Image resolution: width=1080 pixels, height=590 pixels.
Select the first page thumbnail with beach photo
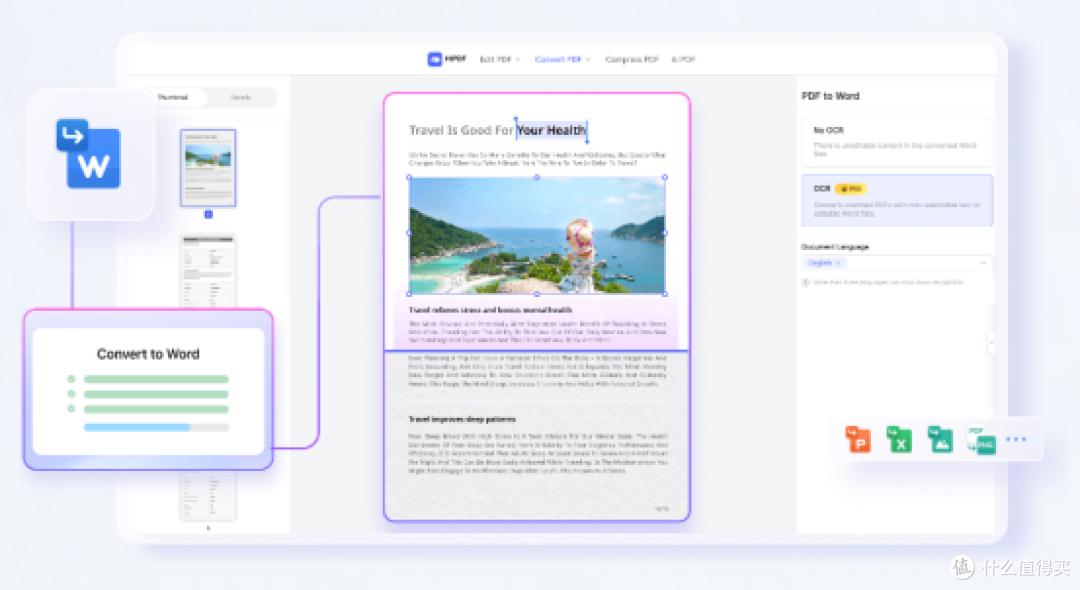click(208, 168)
